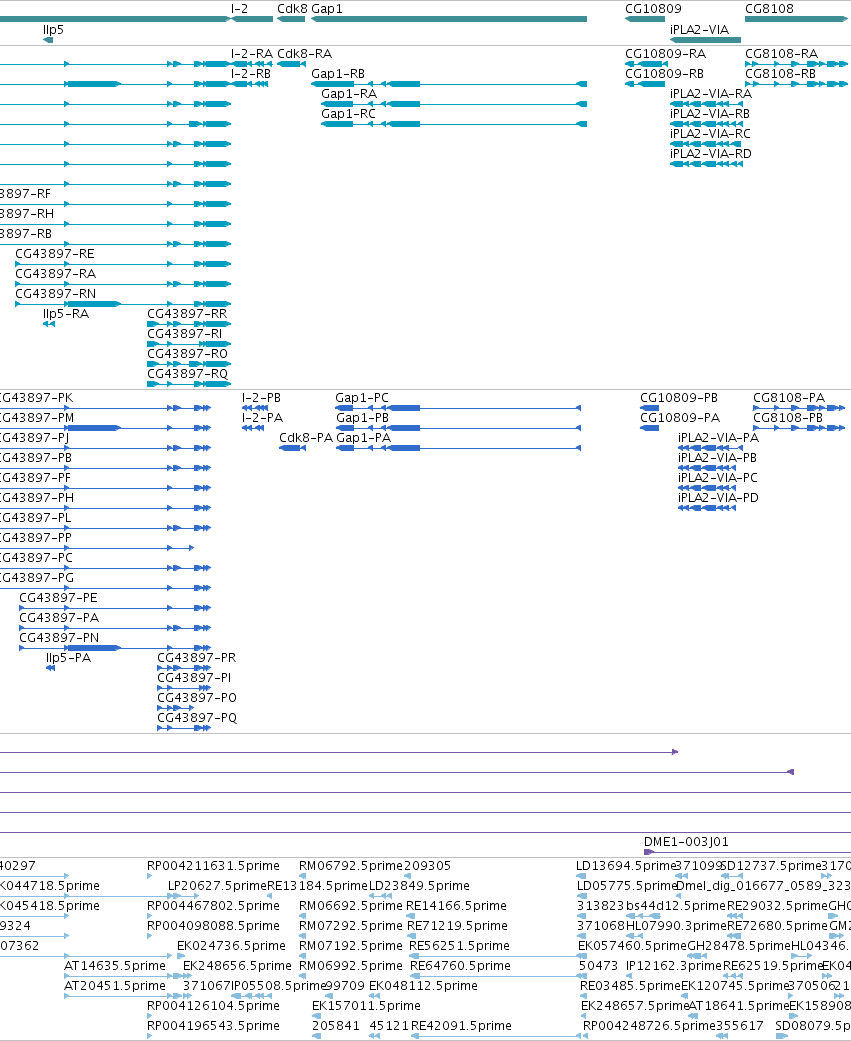851x1041 pixels.
Task: Open the CG43897-RR transcript label
Action: coord(187,313)
